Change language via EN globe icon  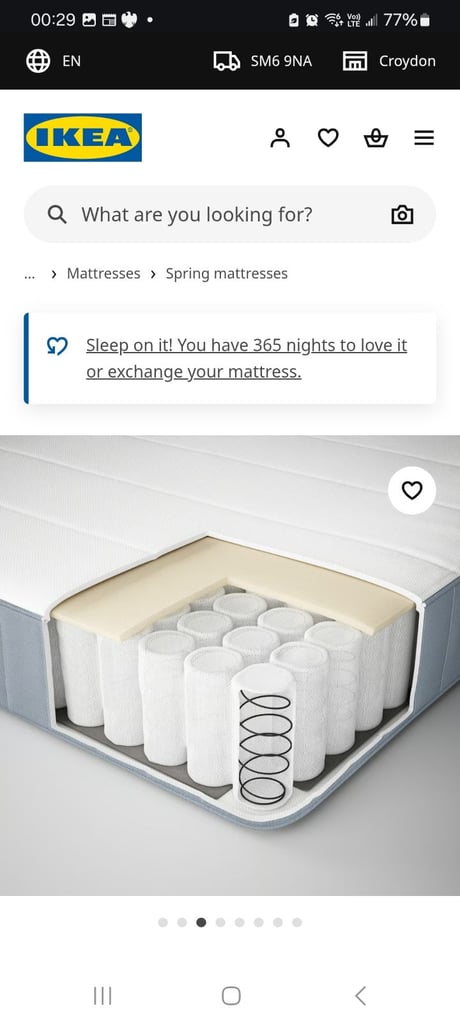click(x=54, y=61)
